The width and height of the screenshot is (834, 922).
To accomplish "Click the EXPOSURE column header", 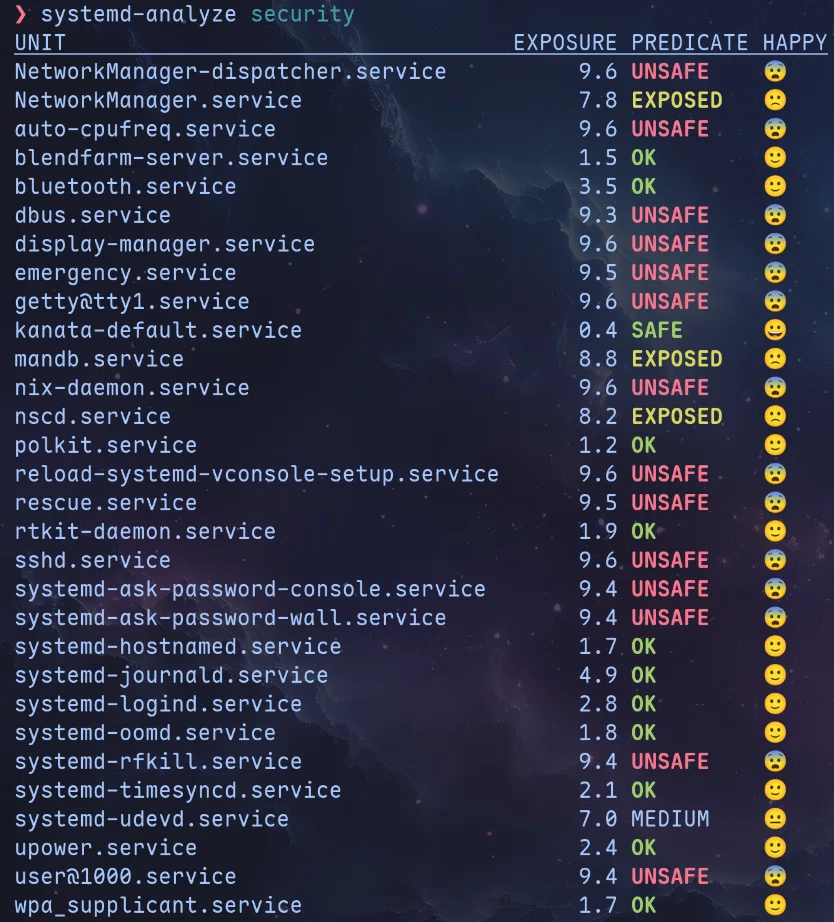I will [565, 43].
